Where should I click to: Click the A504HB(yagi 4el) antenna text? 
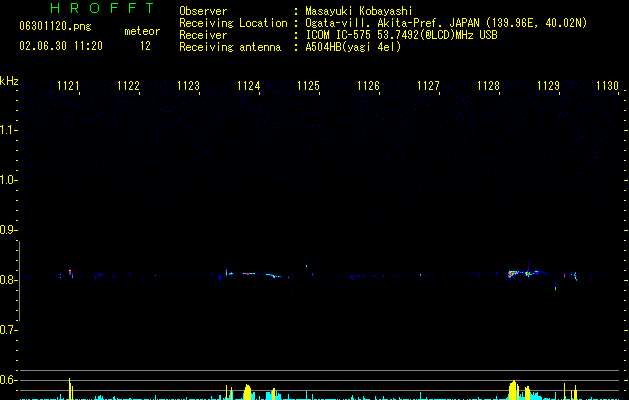(353, 47)
